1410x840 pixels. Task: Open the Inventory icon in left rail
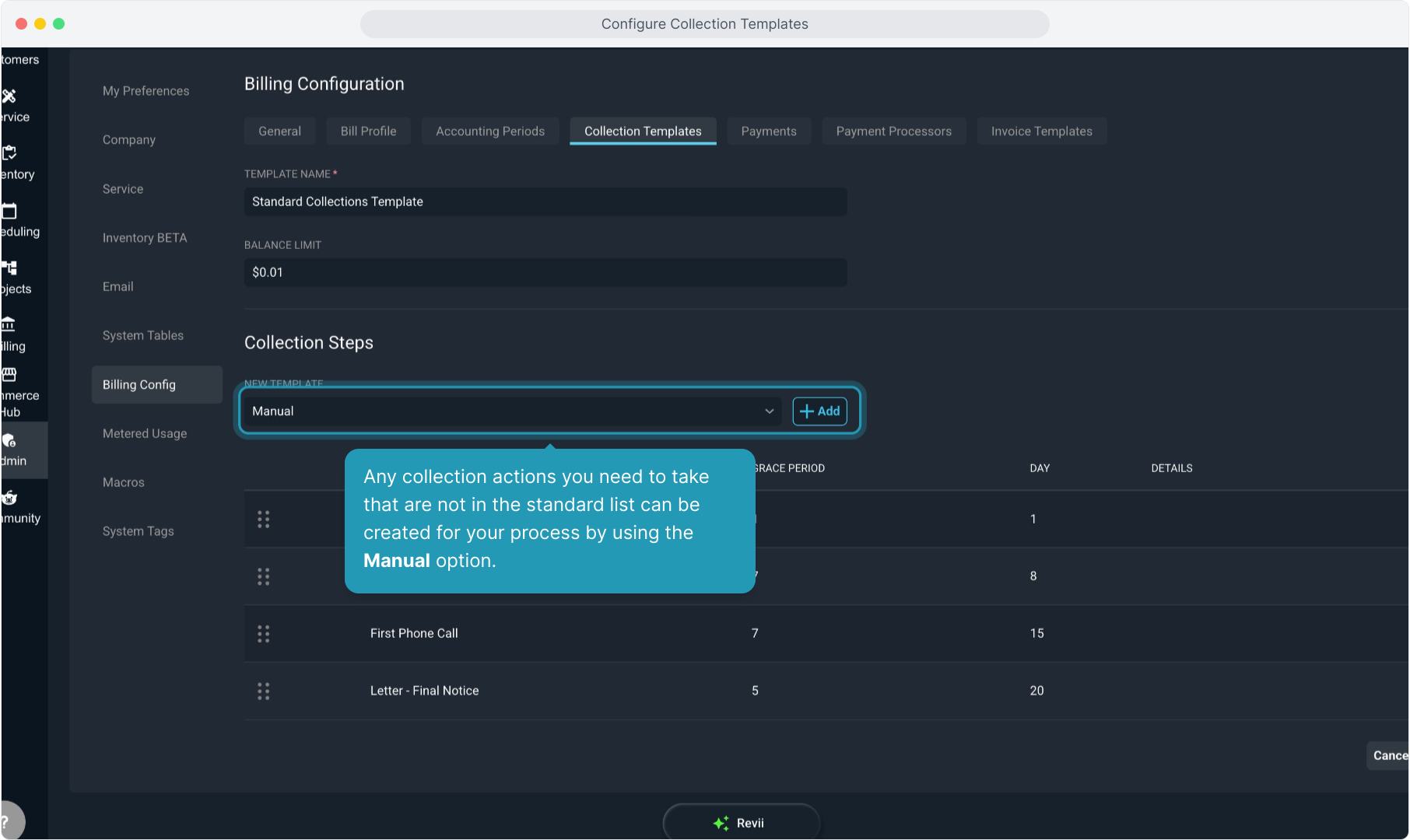[x=9, y=153]
